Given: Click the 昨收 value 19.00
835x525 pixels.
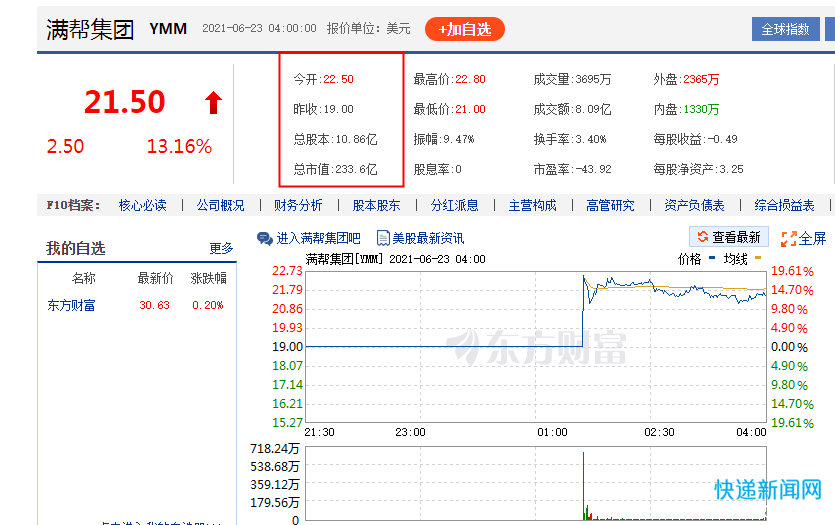Looking at the screenshot, I should tap(338, 109).
